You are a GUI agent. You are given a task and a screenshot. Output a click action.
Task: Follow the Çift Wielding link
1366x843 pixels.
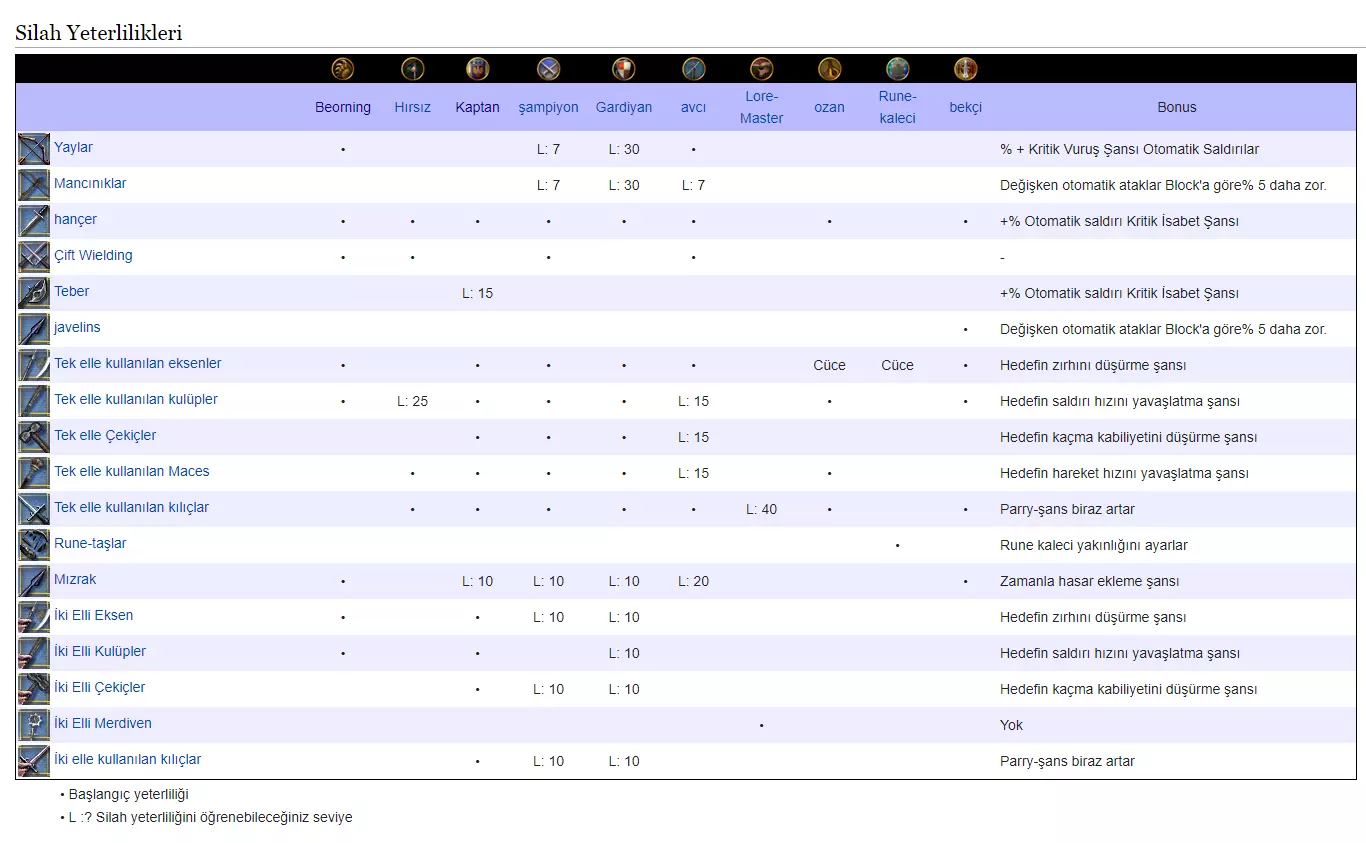click(93, 256)
